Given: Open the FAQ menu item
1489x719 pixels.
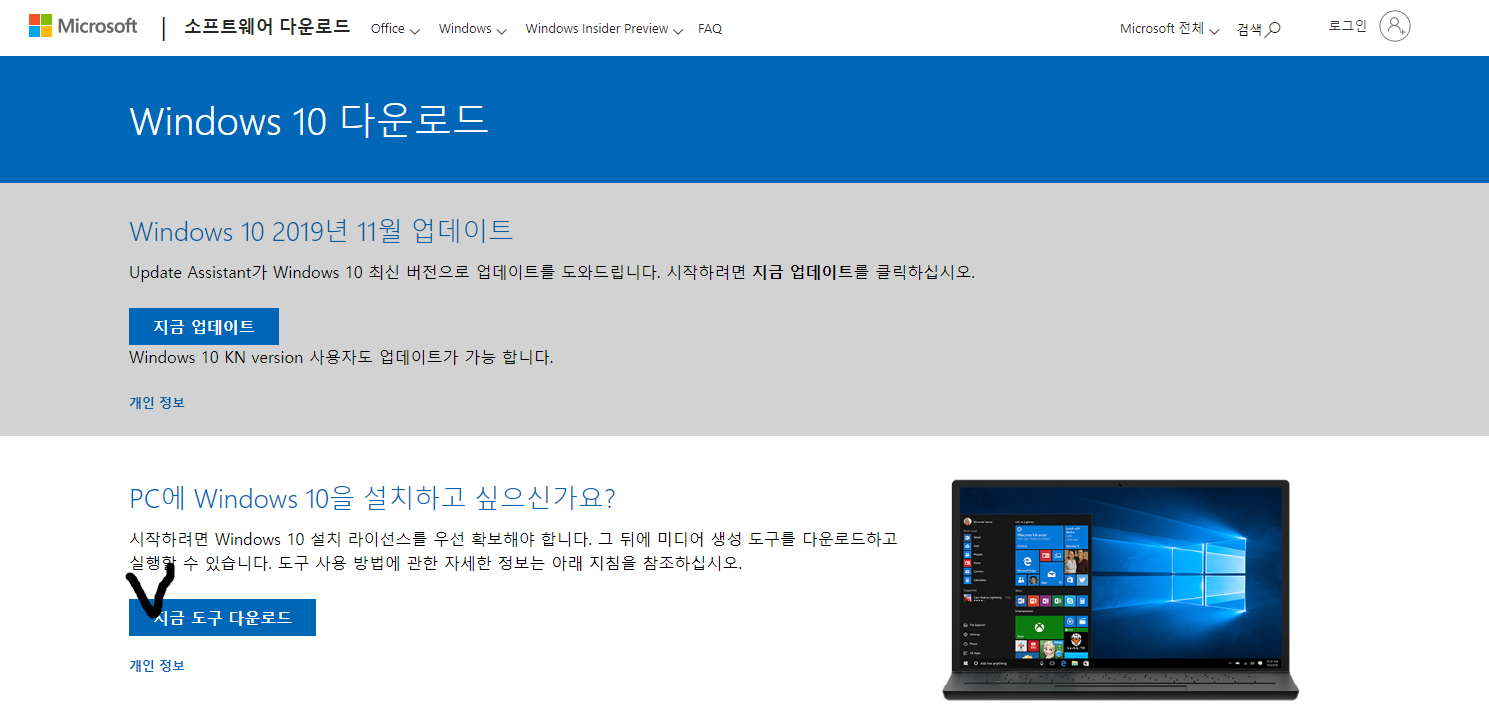Looking at the screenshot, I should tap(710, 29).
